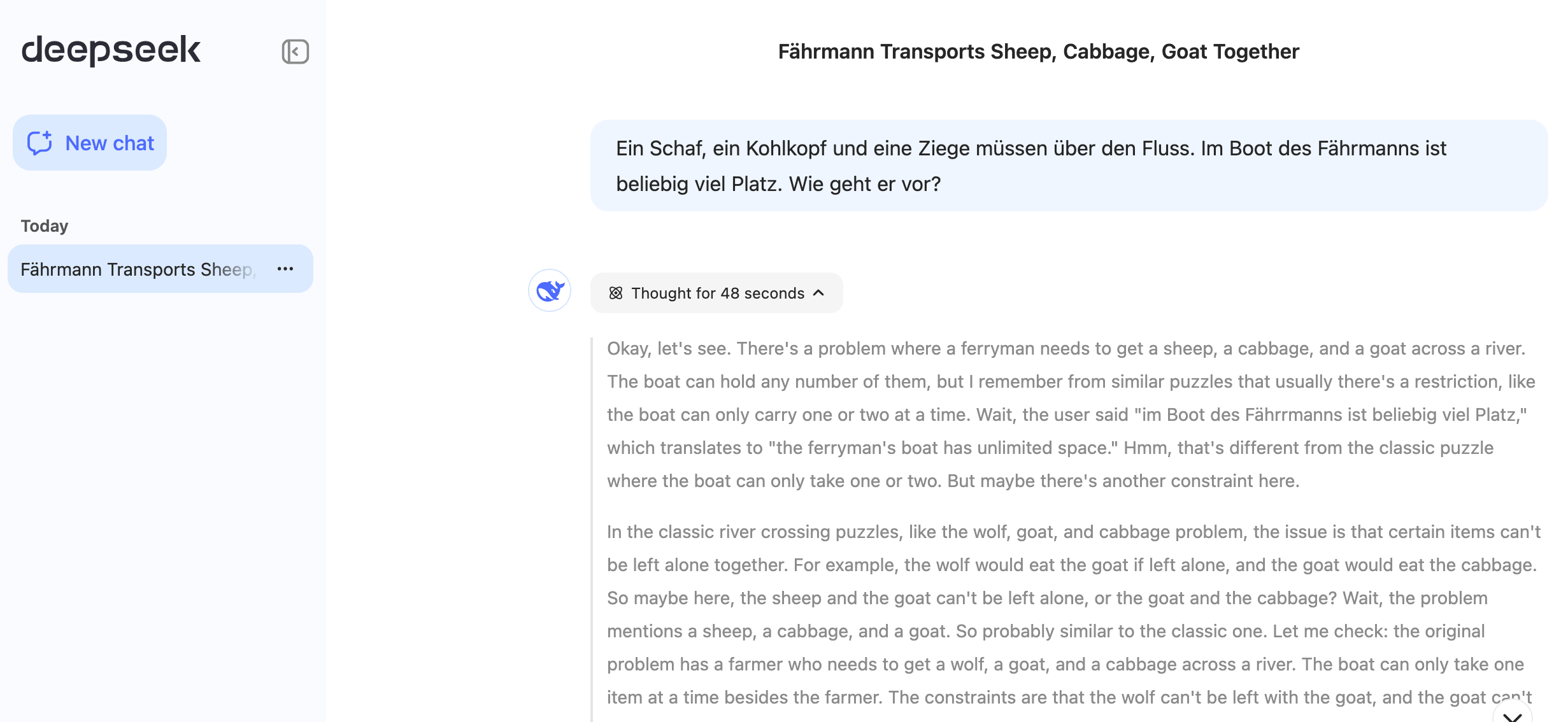The width and height of the screenshot is (1568, 722).
Task: Toggle the "Thought for 48 seconds" section
Action: click(x=716, y=293)
